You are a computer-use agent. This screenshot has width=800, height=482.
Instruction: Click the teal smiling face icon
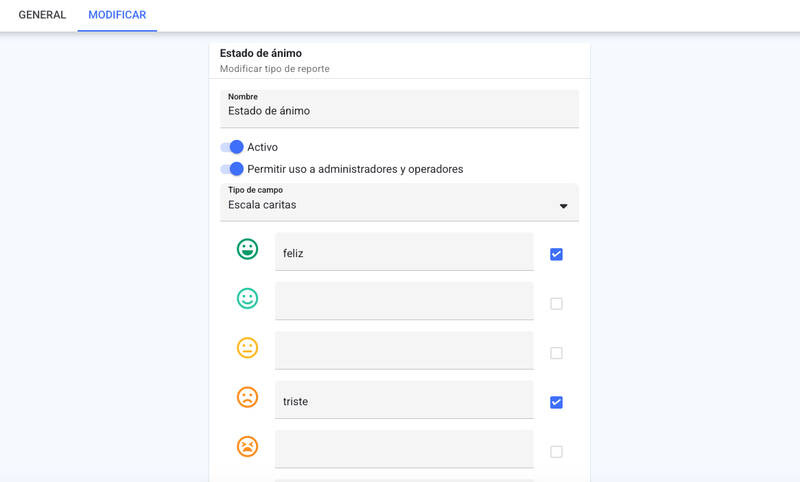(x=247, y=298)
